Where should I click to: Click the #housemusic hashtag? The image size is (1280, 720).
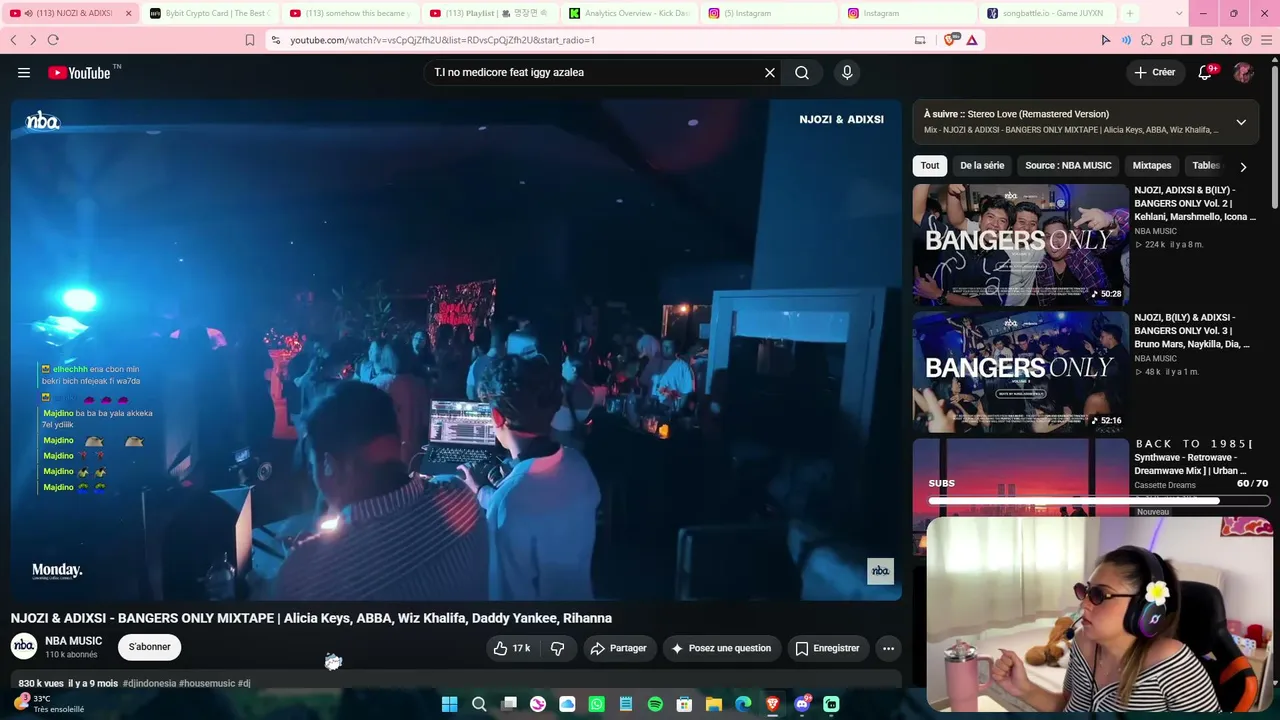click(x=207, y=684)
